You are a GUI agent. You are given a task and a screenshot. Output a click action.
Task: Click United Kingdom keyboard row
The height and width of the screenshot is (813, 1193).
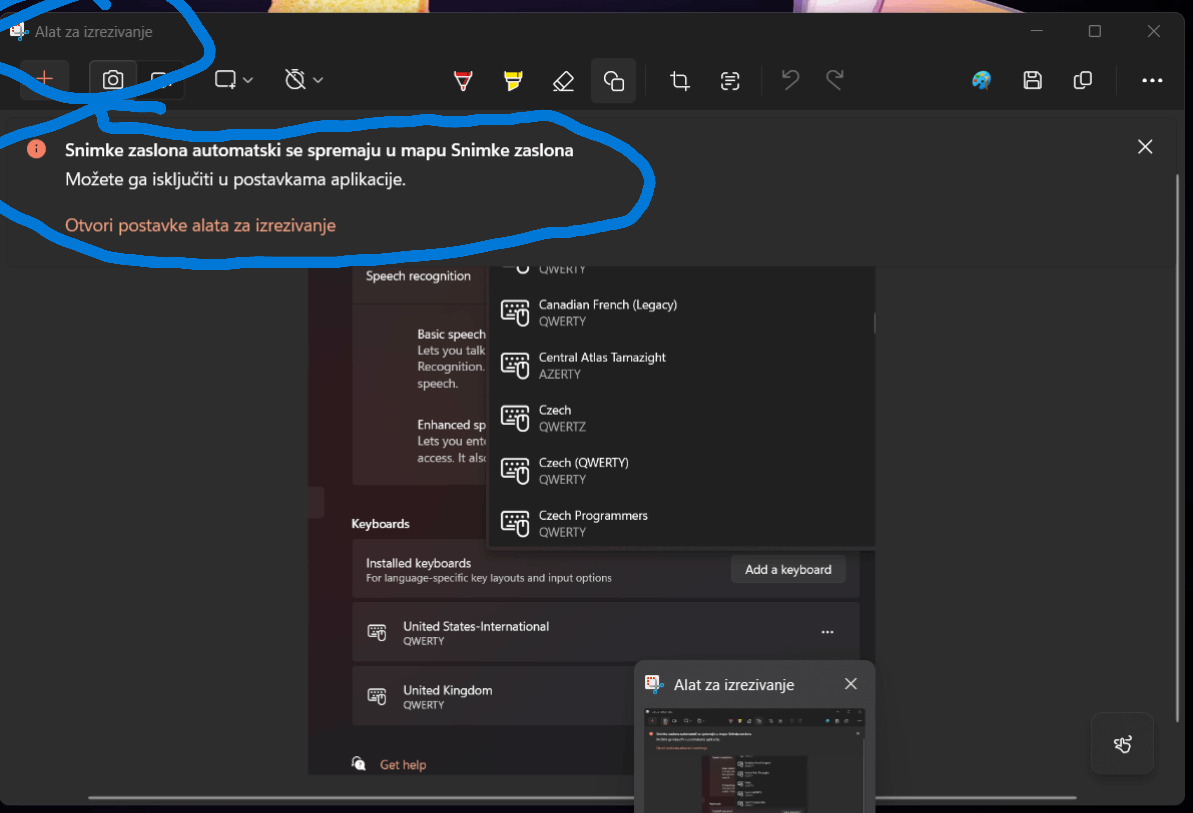coord(493,696)
